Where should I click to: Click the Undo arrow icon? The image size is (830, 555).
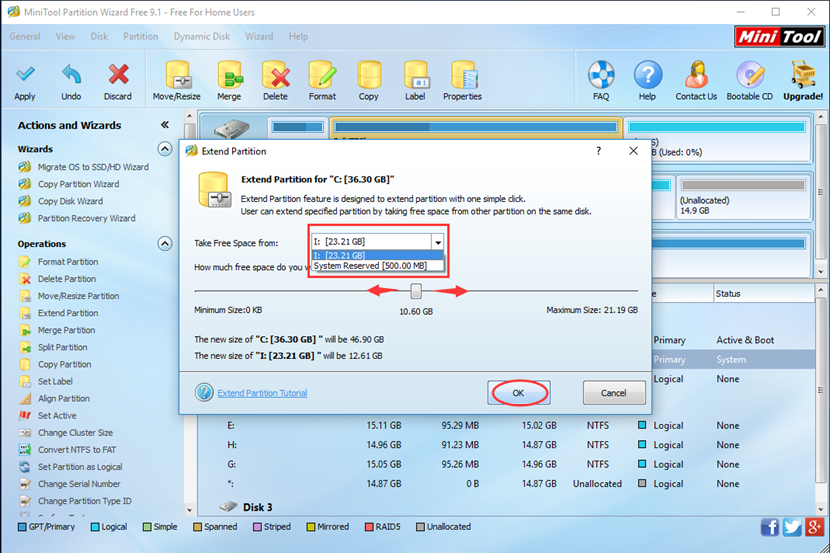[71, 75]
